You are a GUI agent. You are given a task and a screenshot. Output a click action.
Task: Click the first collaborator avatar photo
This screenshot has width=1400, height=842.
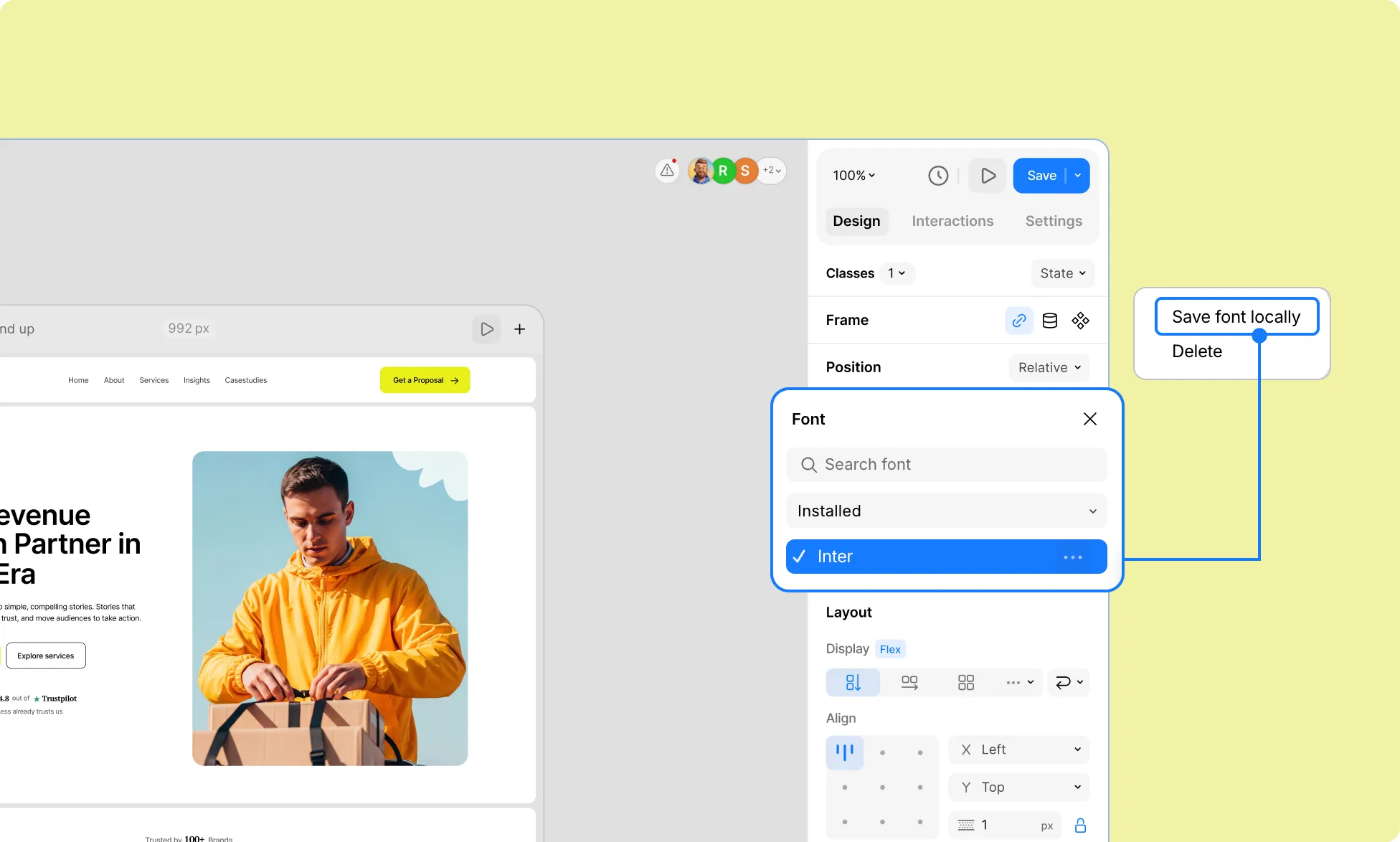(x=700, y=171)
